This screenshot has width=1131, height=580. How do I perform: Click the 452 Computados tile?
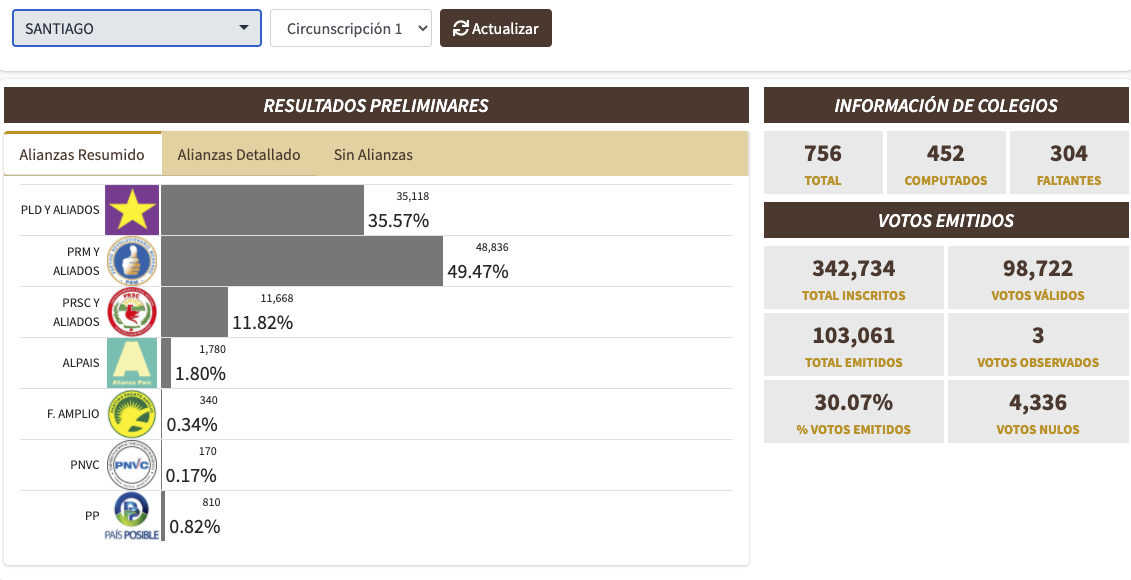tap(945, 163)
